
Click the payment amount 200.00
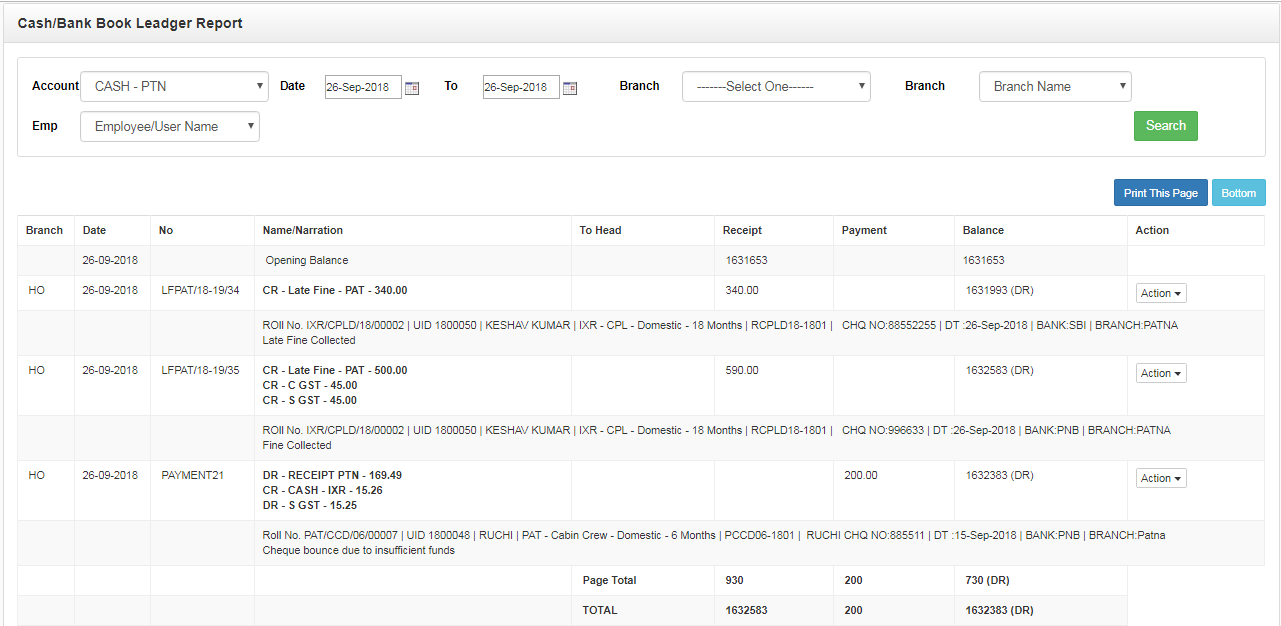point(861,475)
